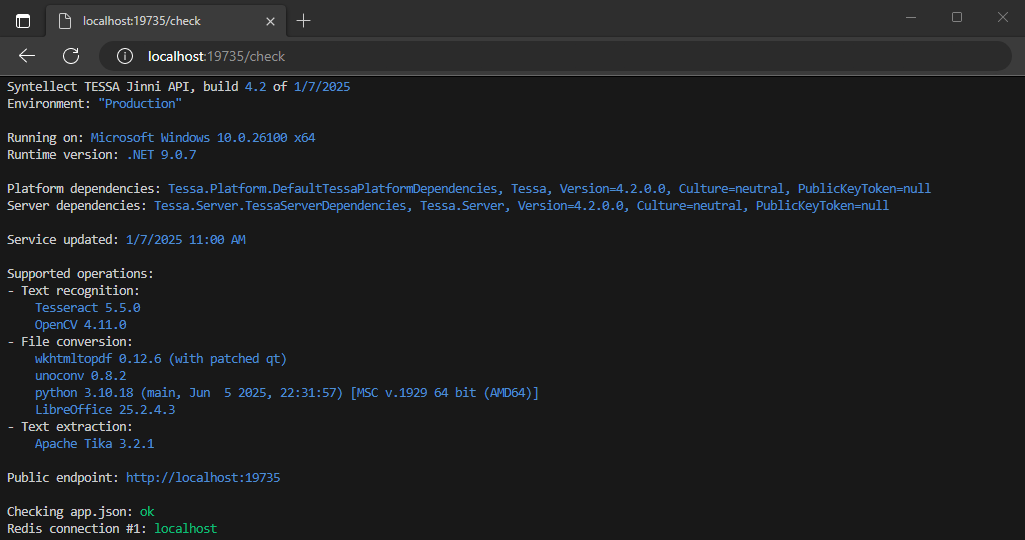Click the LibreOffice 25.2.4.3 entry
Screen dimensions: 1025x540
(x=105, y=410)
